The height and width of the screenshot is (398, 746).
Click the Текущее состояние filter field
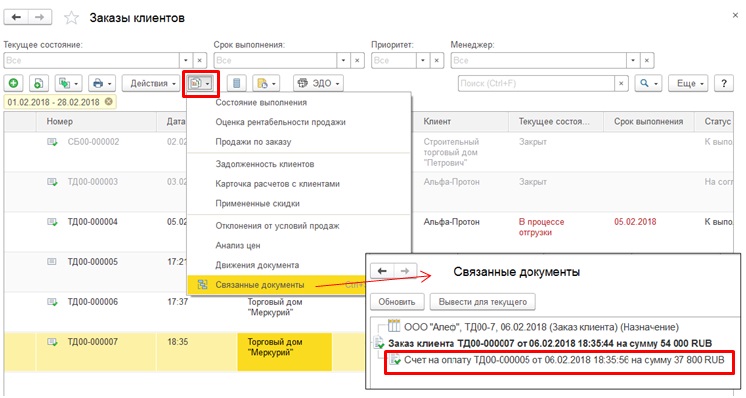[91, 60]
